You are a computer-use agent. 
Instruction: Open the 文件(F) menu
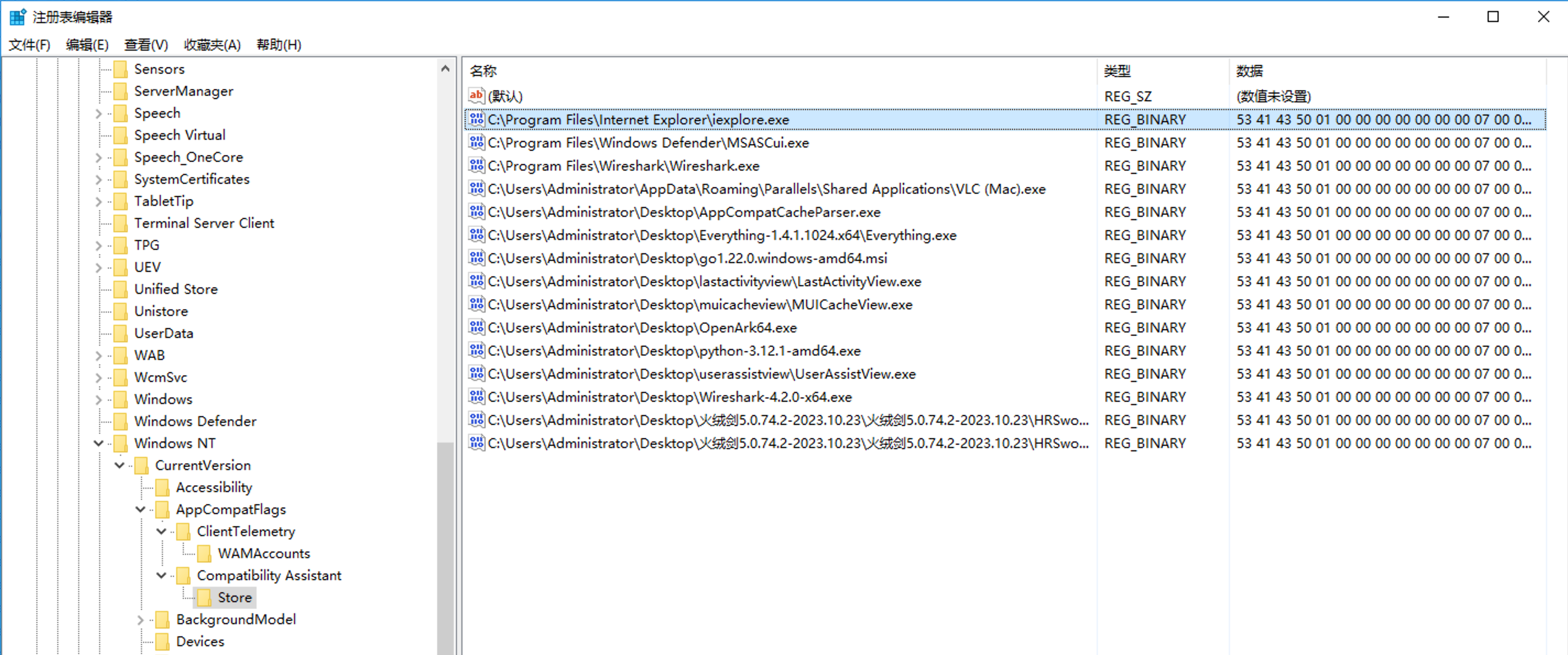point(29,45)
